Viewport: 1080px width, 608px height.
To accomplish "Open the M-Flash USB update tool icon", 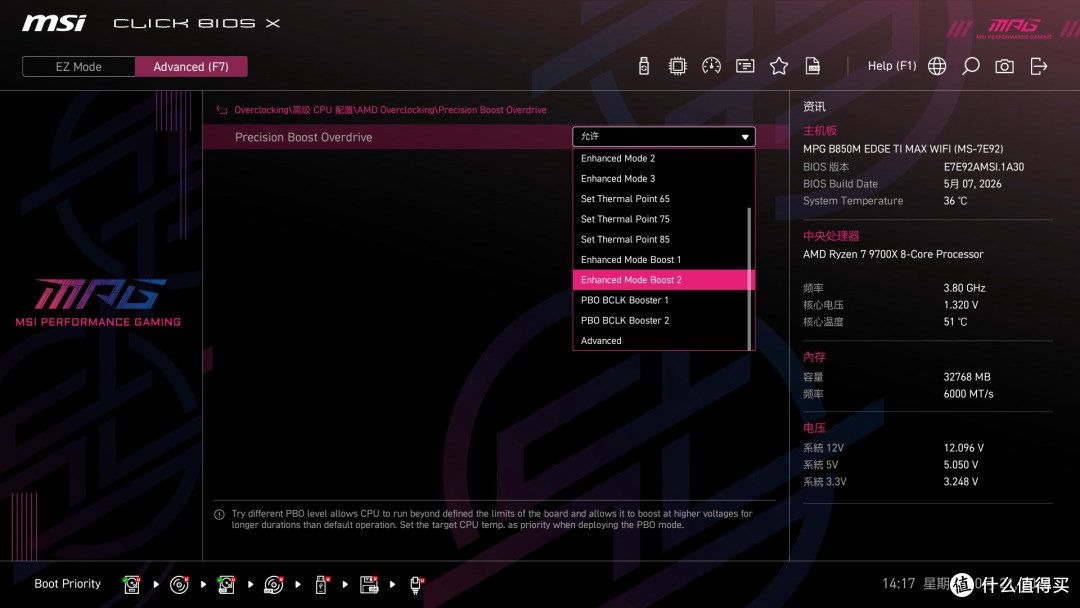I will tap(644, 66).
